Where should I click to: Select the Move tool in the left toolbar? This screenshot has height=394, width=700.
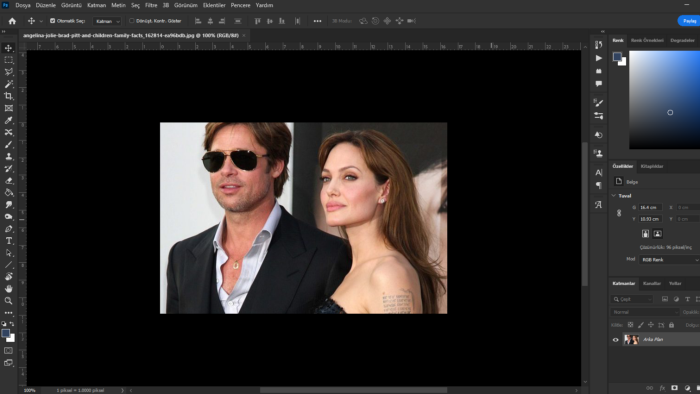tap(8, 48)
